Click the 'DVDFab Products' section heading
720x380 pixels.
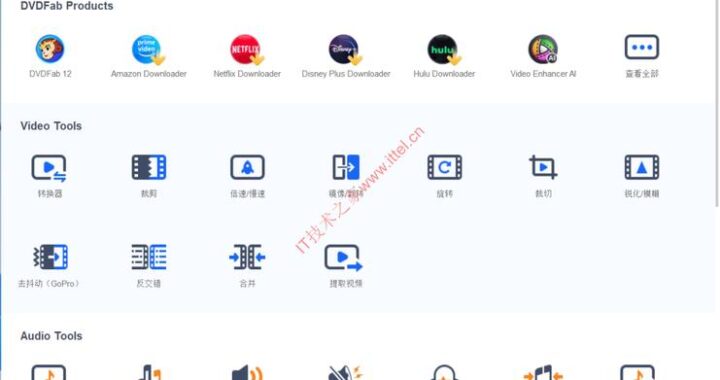[x=67, y=6]
